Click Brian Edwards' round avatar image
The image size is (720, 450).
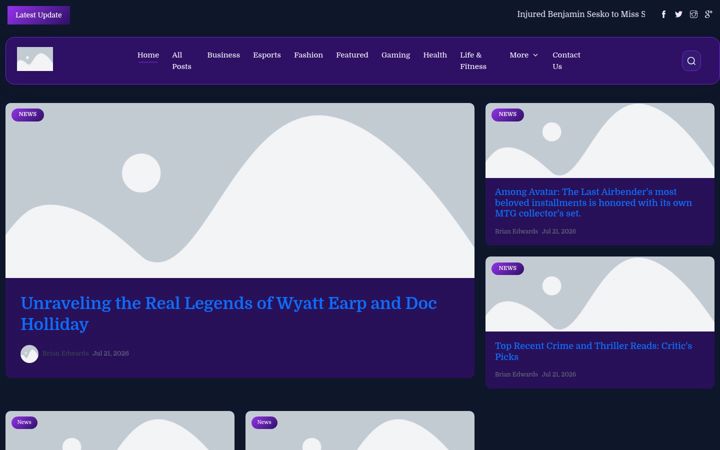29,354
